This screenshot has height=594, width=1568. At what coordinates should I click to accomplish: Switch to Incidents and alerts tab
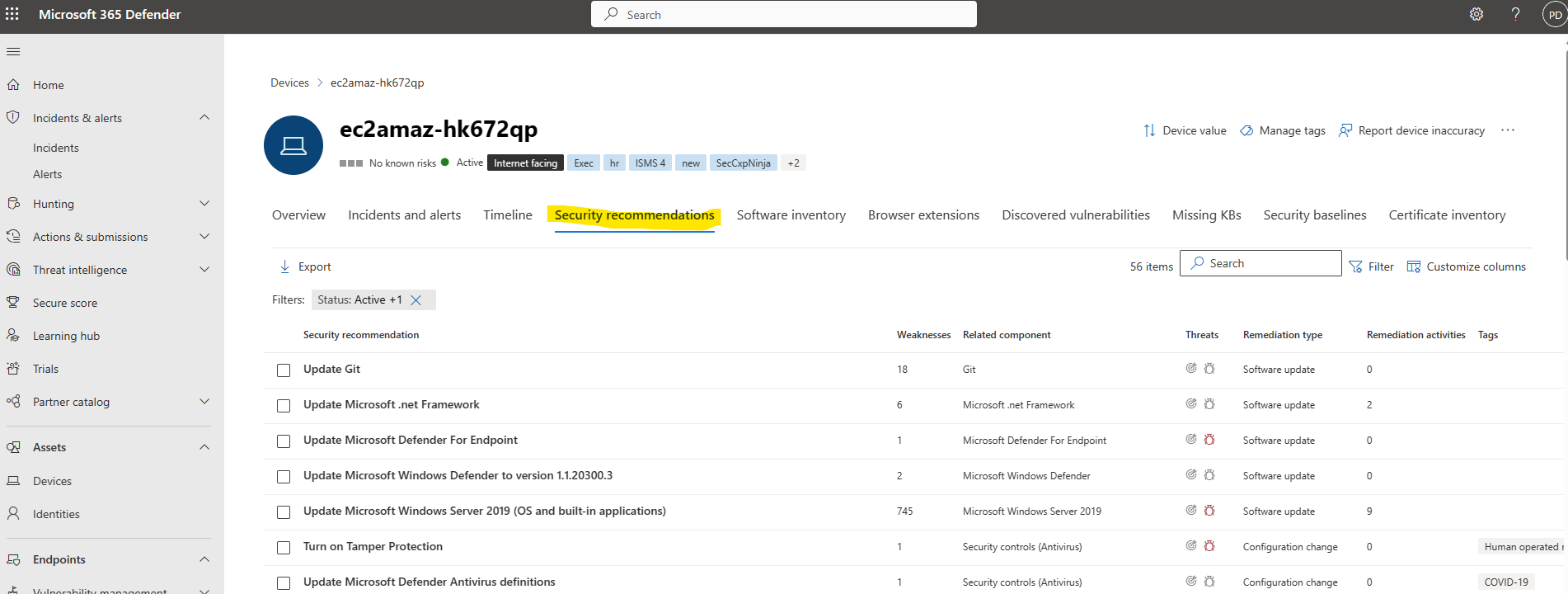pyautogui.click(x=404, y=215)
